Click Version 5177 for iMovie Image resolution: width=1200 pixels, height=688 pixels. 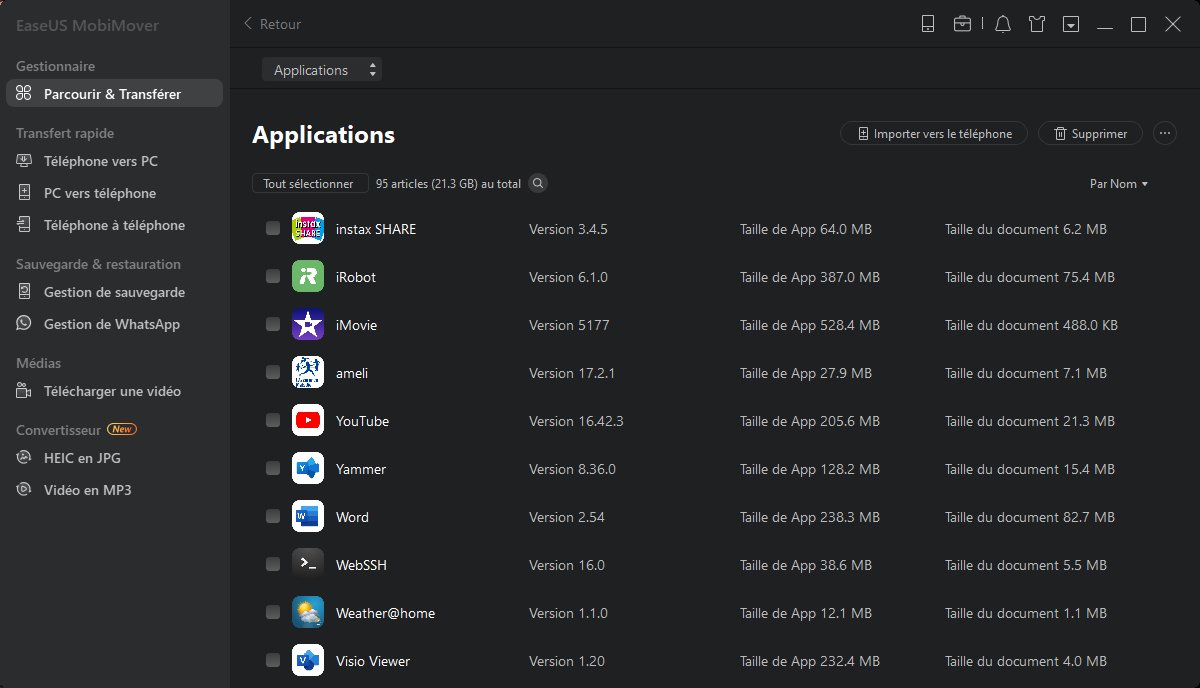tap(569, 325)
